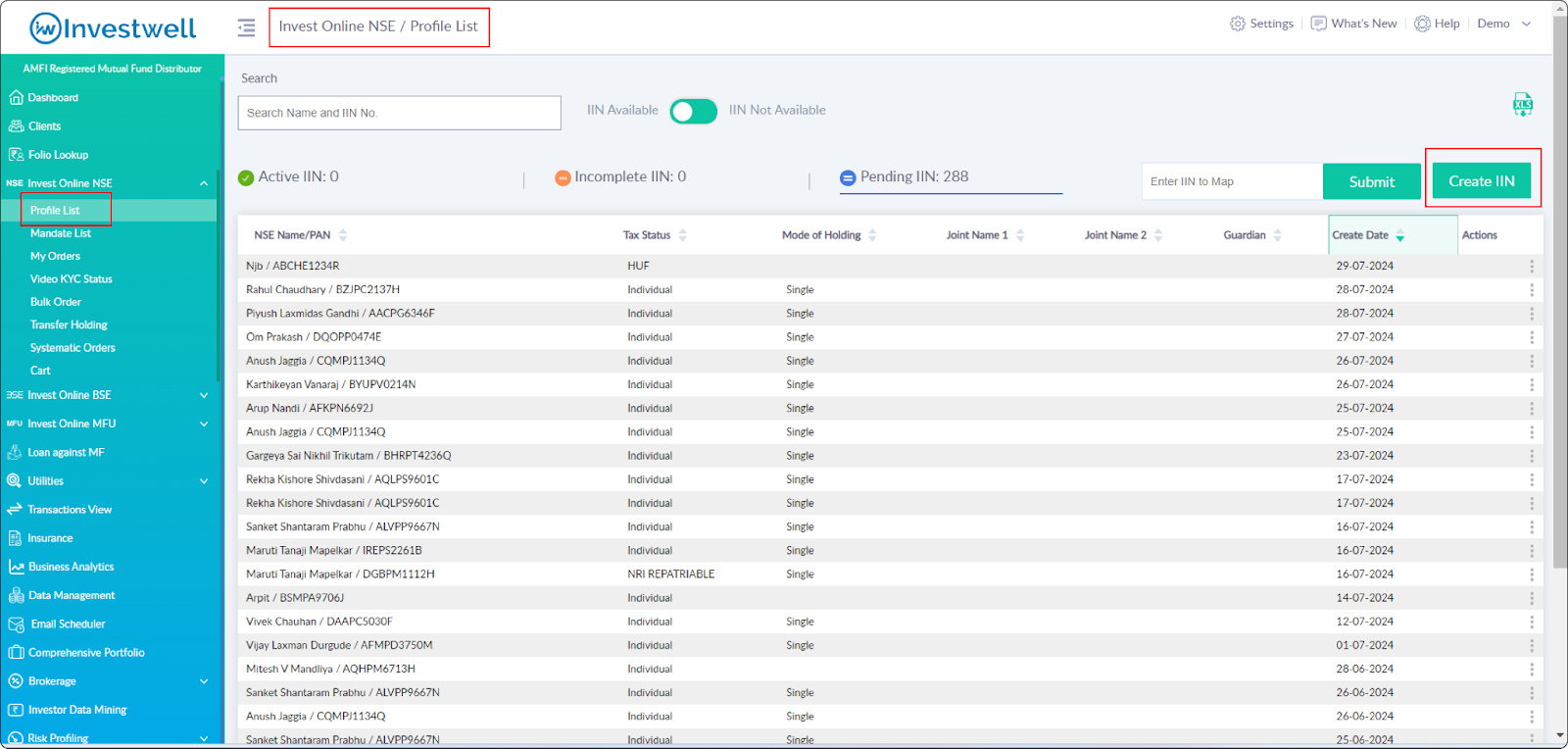Expand Brokerage section

(204, 681)
